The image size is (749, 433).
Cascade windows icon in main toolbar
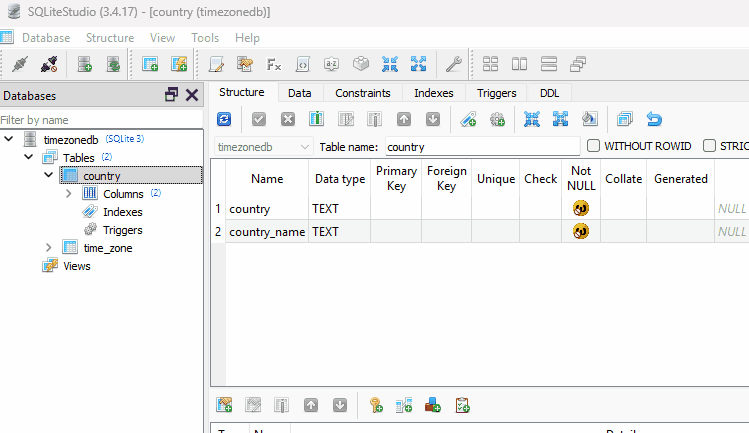578,64
